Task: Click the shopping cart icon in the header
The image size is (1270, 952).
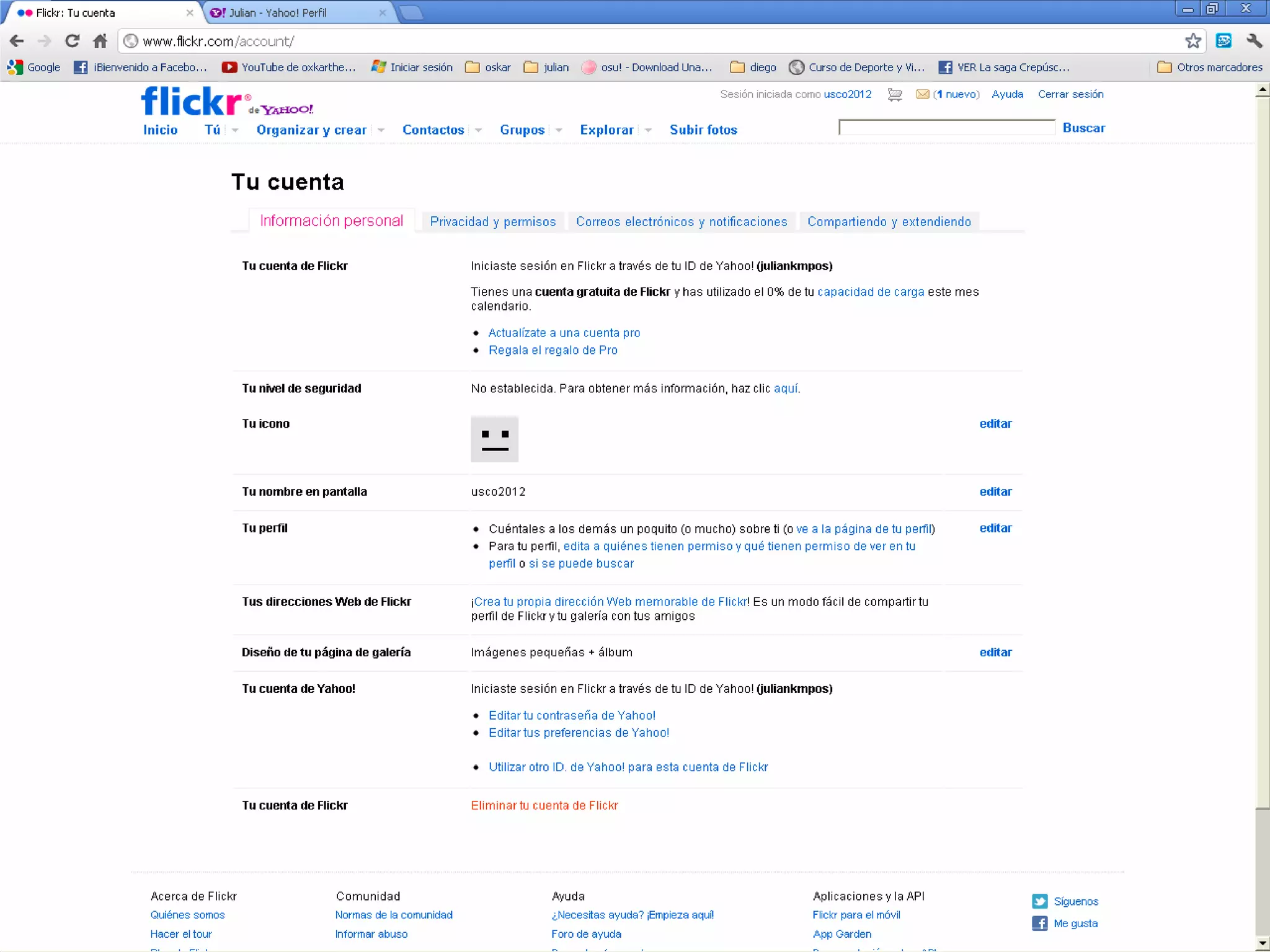Action: pos(894,94)
